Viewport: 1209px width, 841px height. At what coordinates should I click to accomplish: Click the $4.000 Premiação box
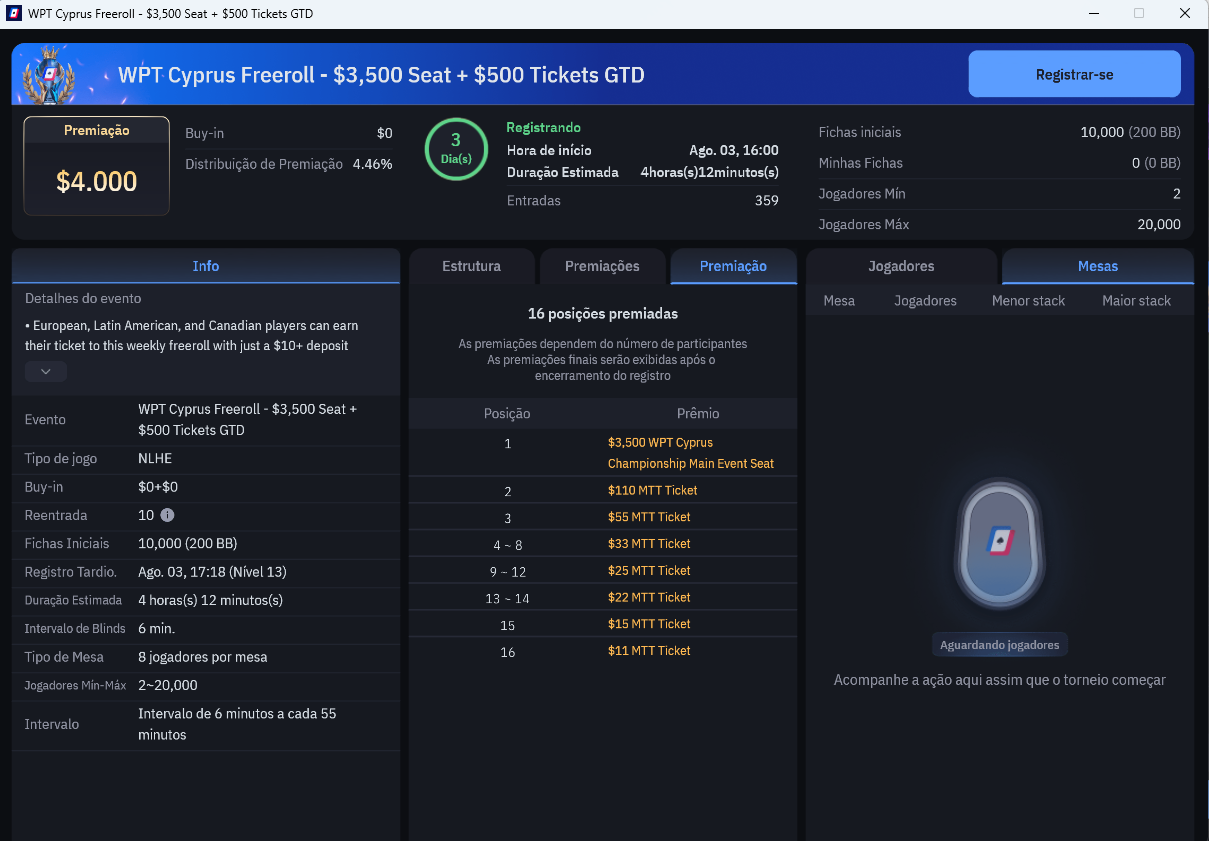coord(97,166)
